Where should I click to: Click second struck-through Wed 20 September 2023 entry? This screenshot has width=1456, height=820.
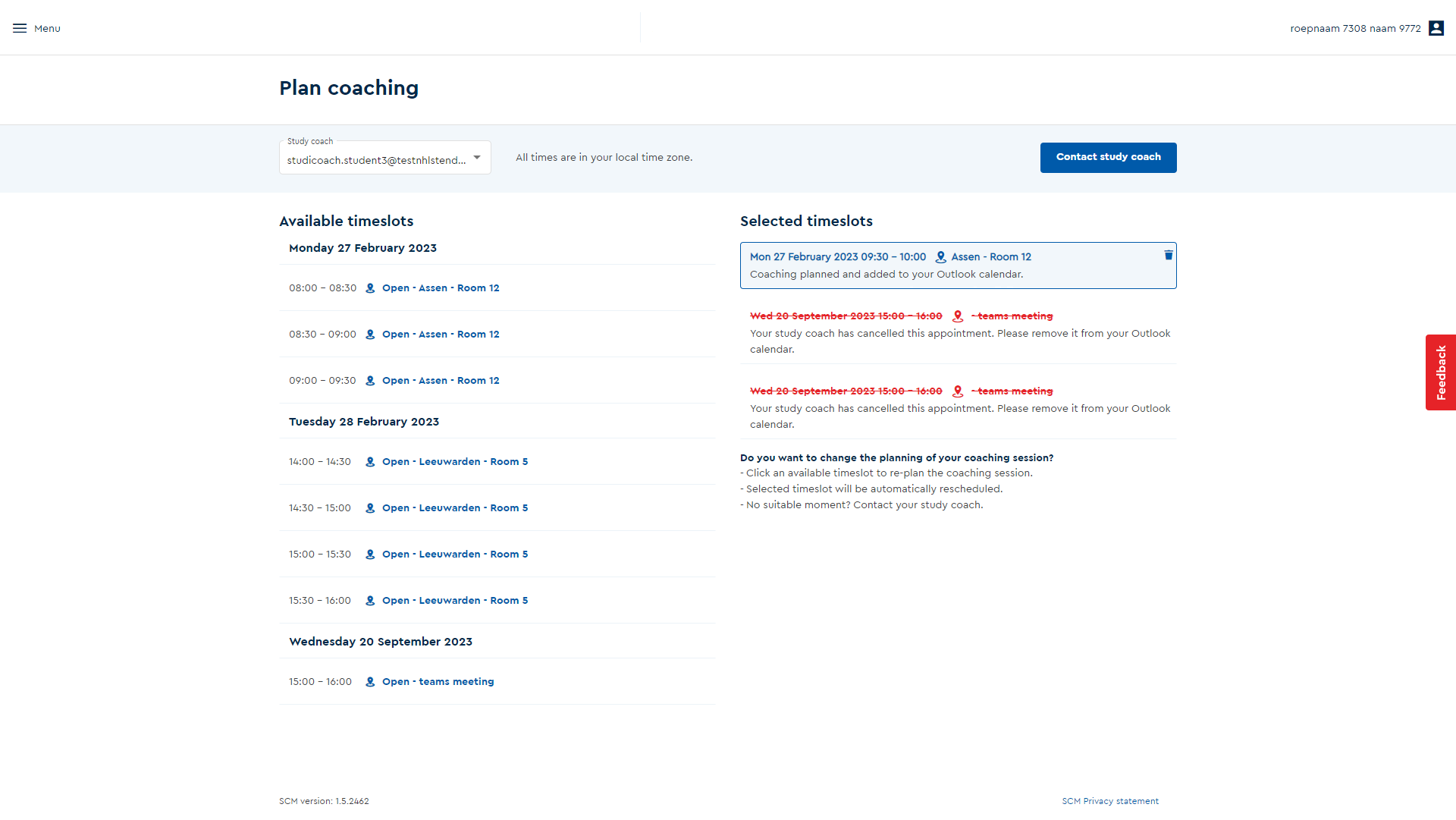[846, 391]
